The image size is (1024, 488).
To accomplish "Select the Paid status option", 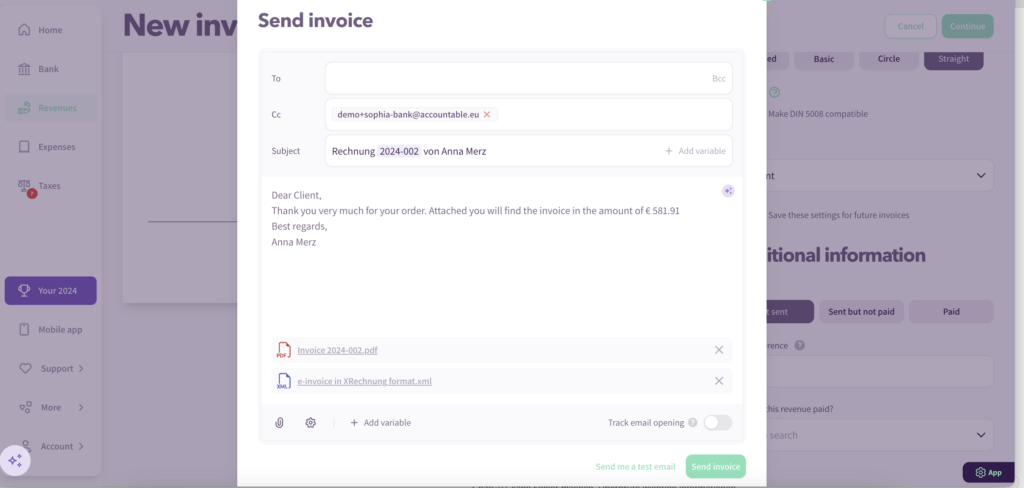I will click(x=951, y=312).
